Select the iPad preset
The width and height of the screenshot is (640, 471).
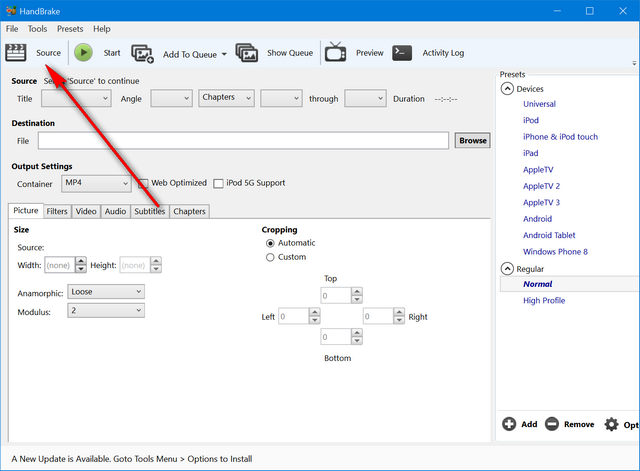[531, 153]
